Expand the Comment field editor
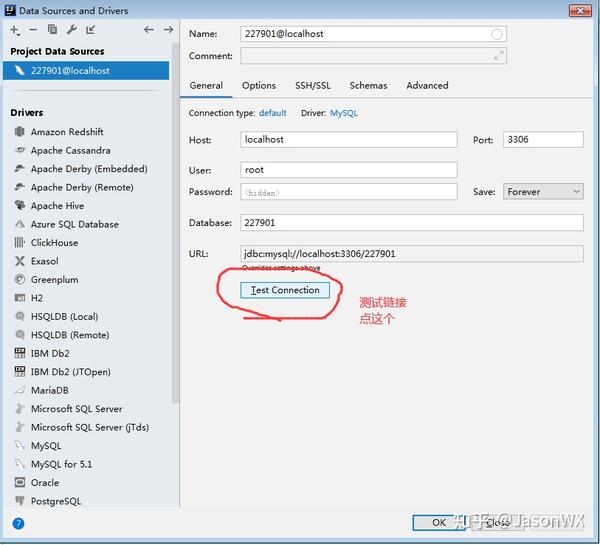The height and width of the screenshot is (545, 600). click(x=499, y=56)
